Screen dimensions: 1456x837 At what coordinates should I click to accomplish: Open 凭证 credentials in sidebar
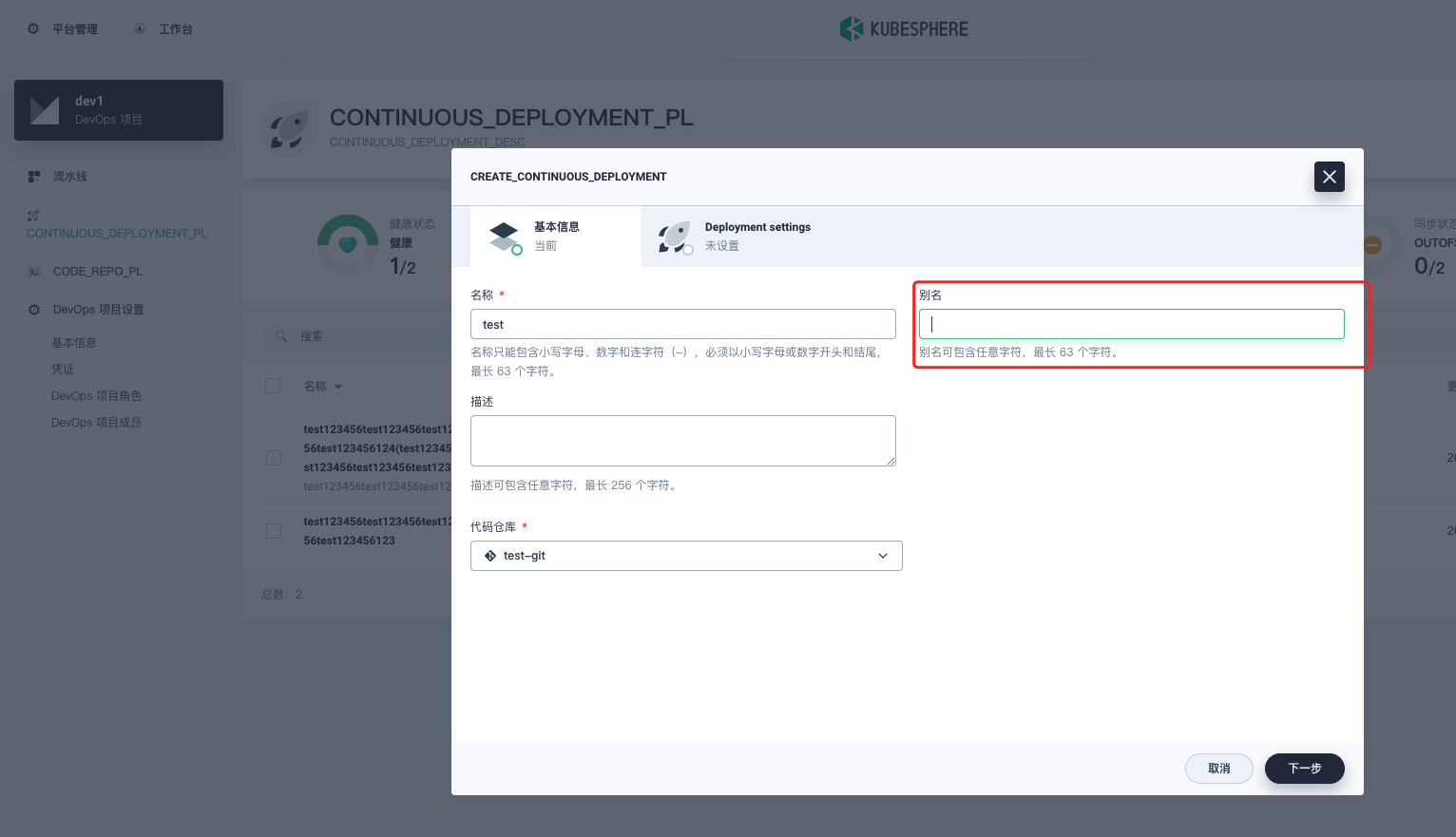click(x=63, y=370)
